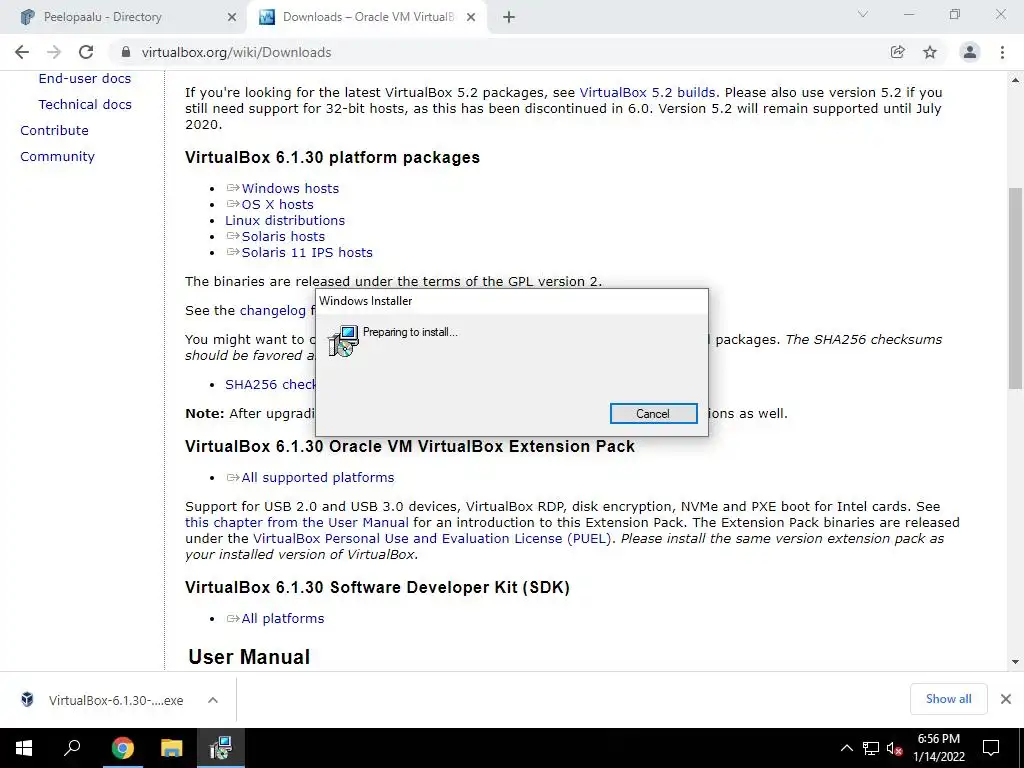Cancel the Windows Installer dialog

point(653,413)
